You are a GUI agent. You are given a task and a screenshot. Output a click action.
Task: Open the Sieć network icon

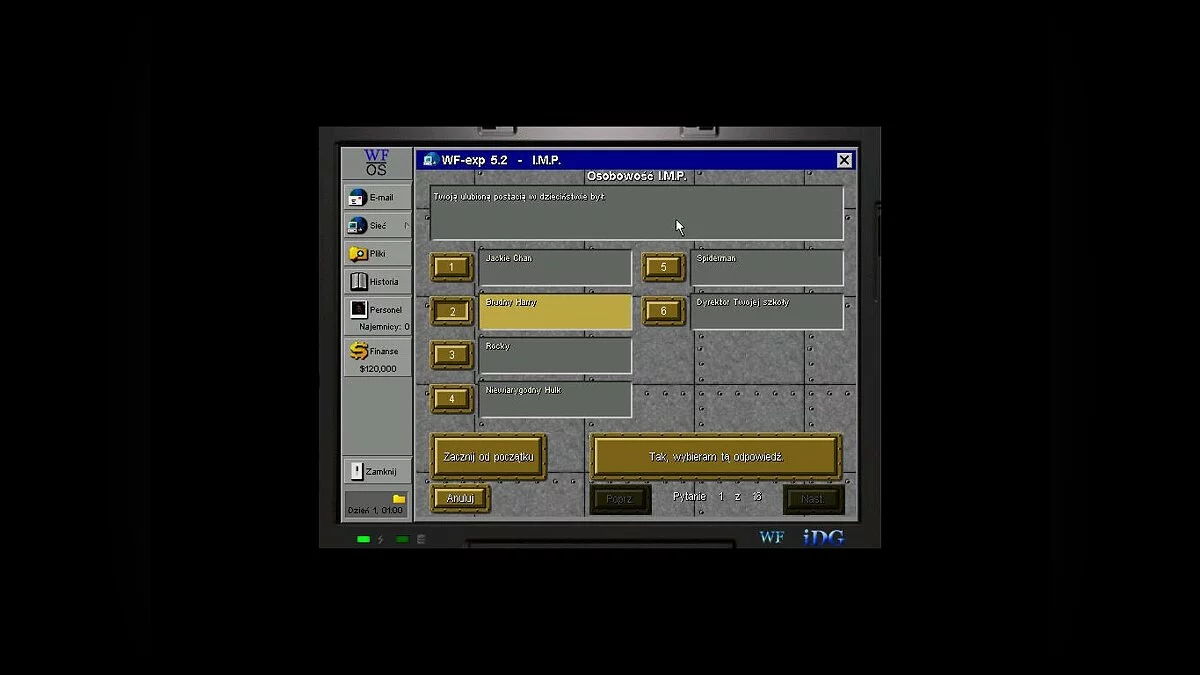357,226
